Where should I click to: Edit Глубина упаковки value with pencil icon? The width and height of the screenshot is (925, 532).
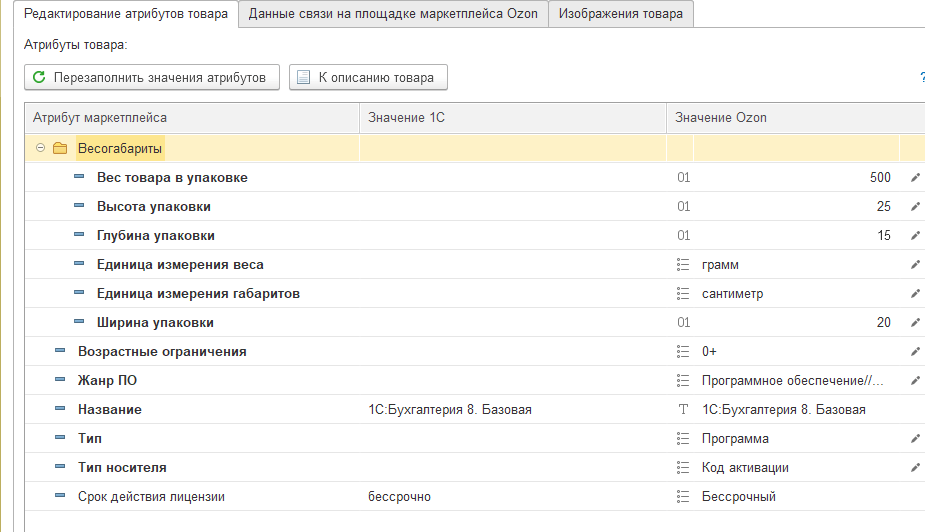(915, 235)
